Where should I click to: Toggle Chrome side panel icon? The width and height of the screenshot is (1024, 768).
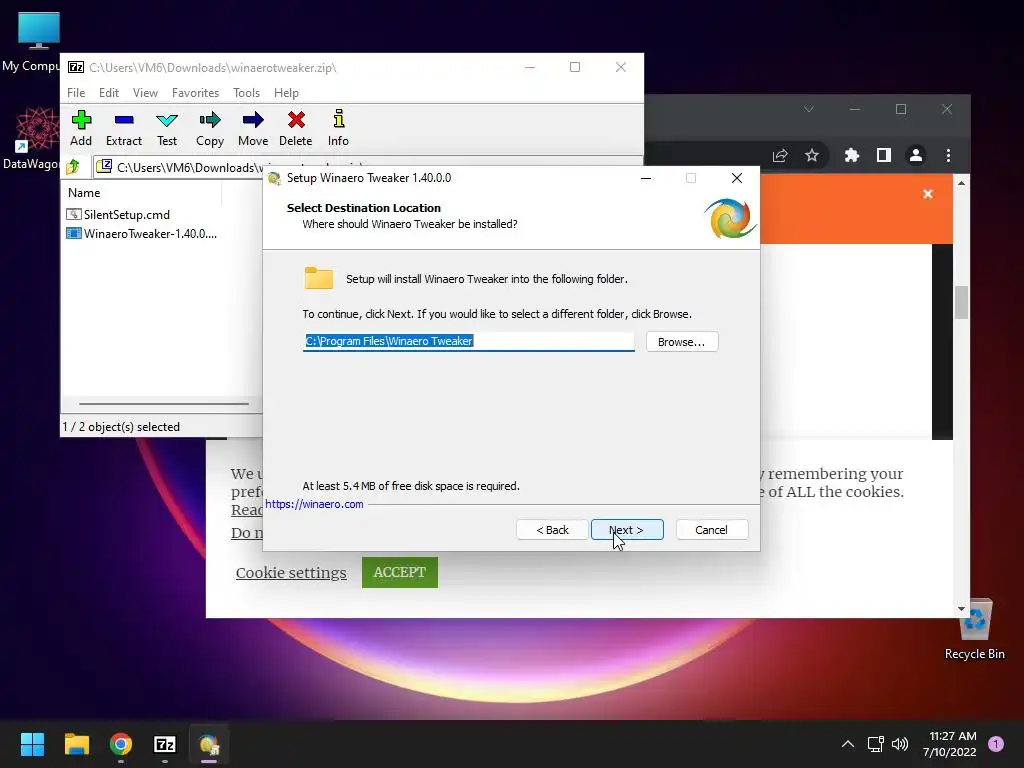tap(884, 155)
